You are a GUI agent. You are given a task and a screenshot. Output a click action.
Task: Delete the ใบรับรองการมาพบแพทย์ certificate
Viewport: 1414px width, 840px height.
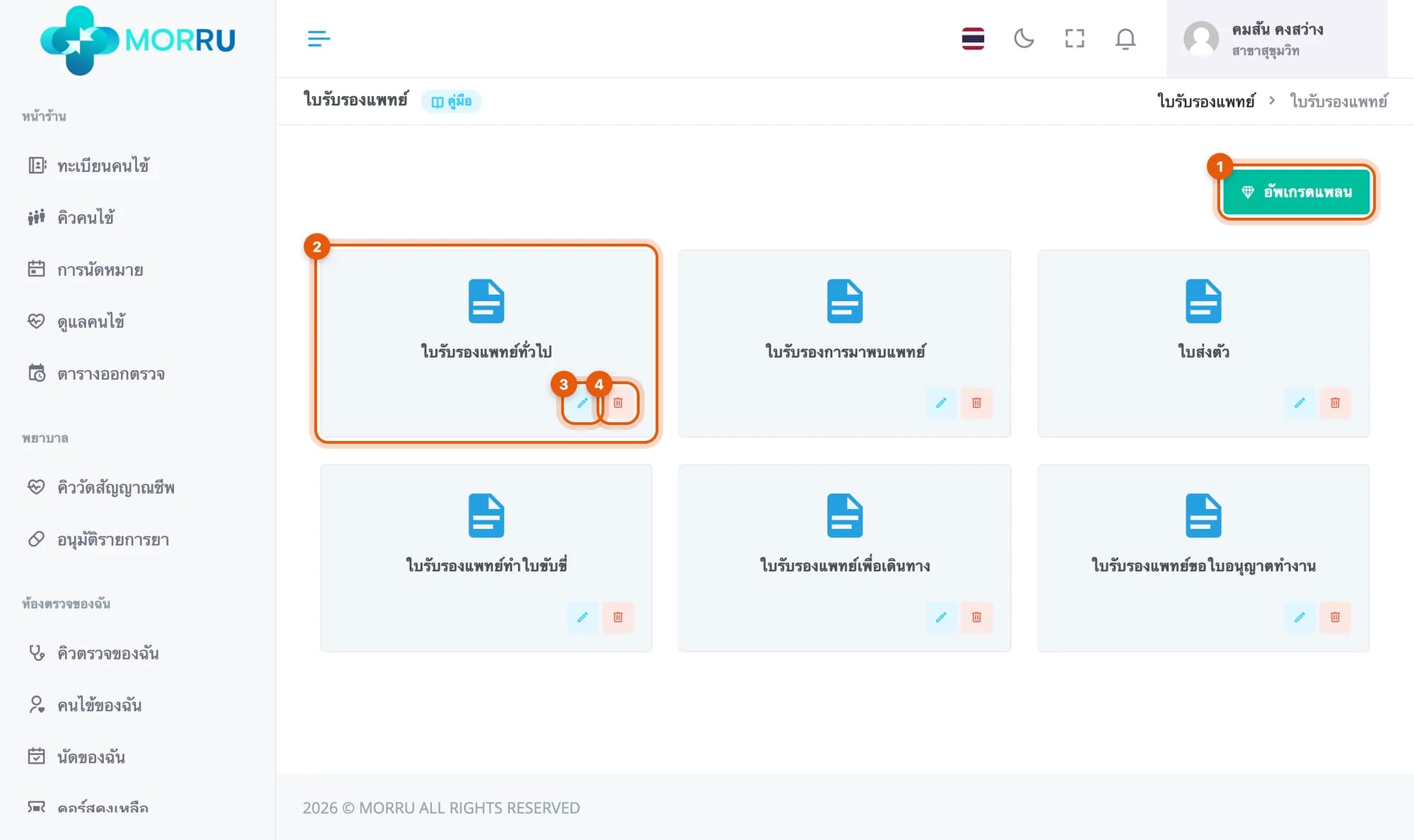(x=976, y=403)
